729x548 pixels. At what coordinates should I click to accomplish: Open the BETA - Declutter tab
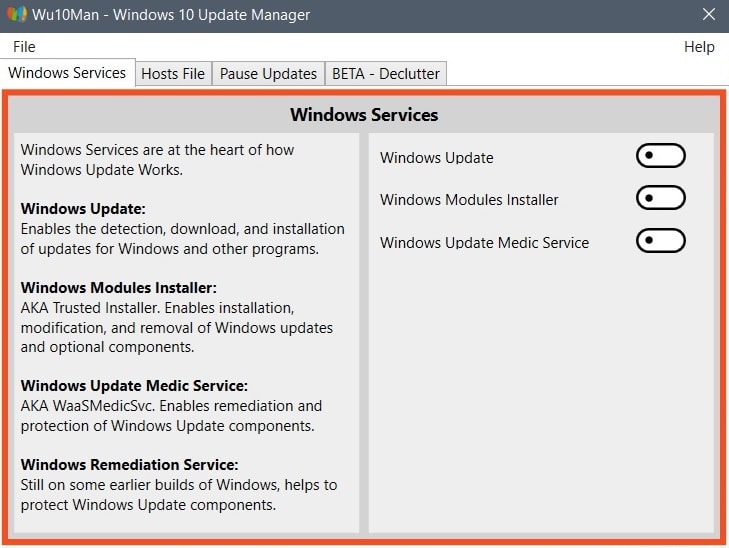pos(385,74)
